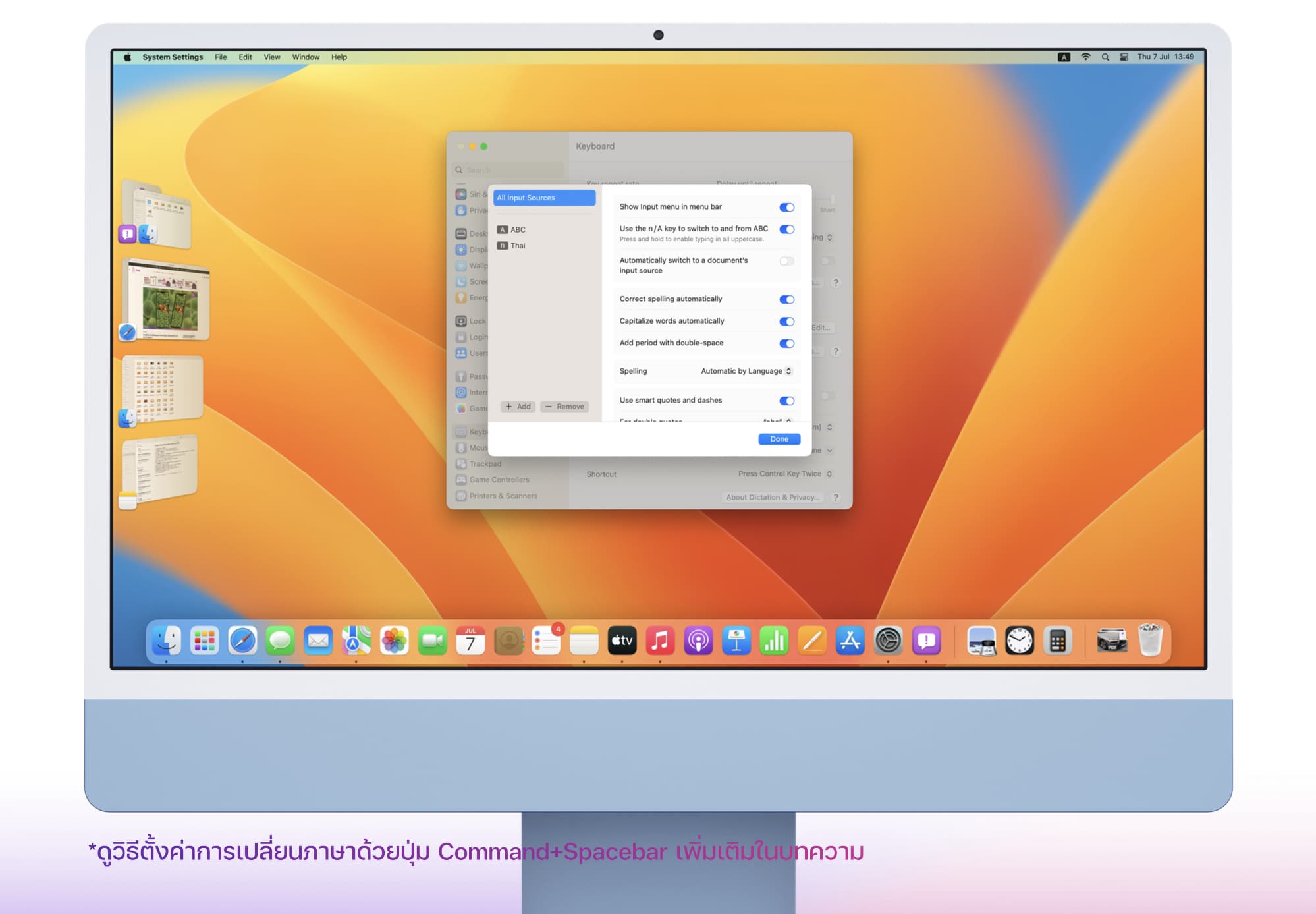Click the App Store dock icon
The width and height of the screenshot is (1316, 914).
click(850, 641)
